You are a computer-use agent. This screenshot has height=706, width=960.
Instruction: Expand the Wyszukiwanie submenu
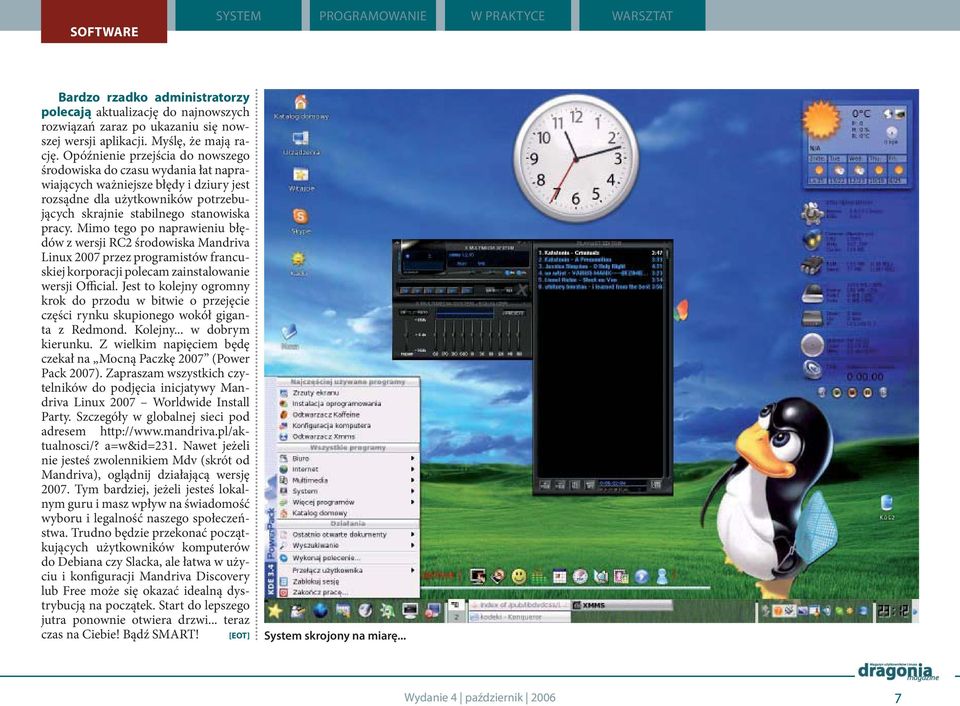coord(348,545)
